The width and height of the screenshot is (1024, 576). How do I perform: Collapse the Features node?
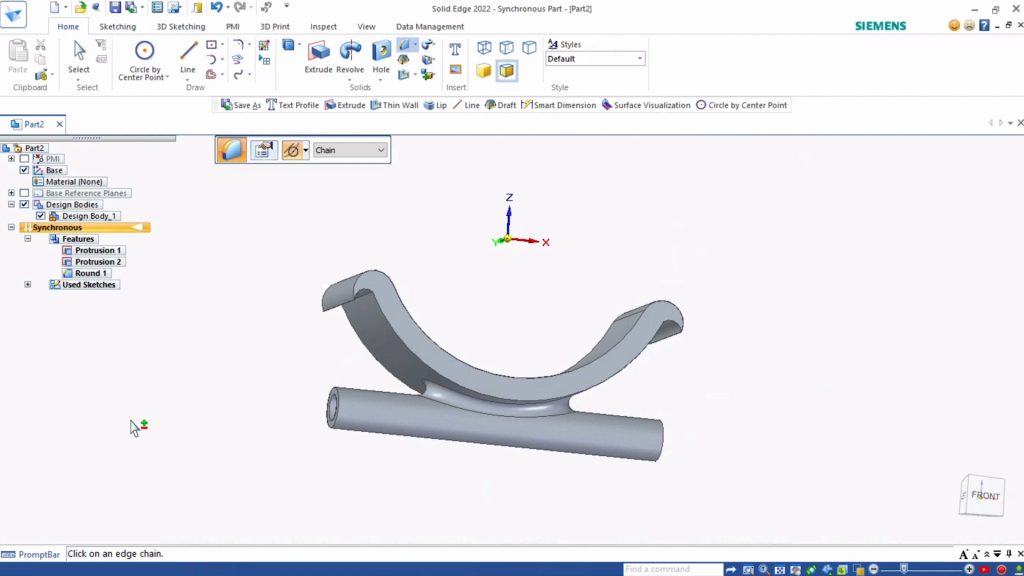27,238
